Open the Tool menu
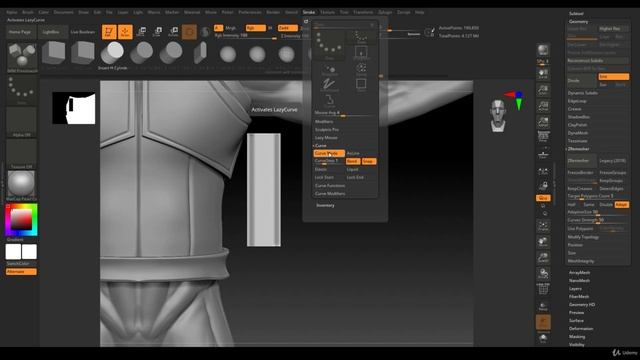The width and height of the screenshot is (640, 360). click(x=344, y=12)
